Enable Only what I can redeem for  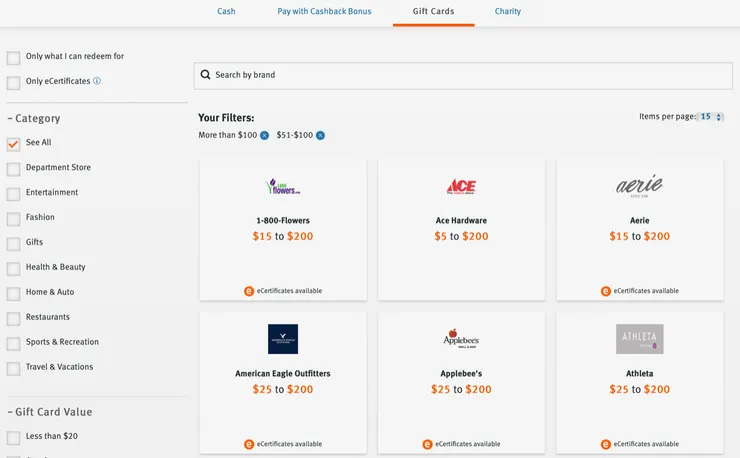tap(14, 58)
